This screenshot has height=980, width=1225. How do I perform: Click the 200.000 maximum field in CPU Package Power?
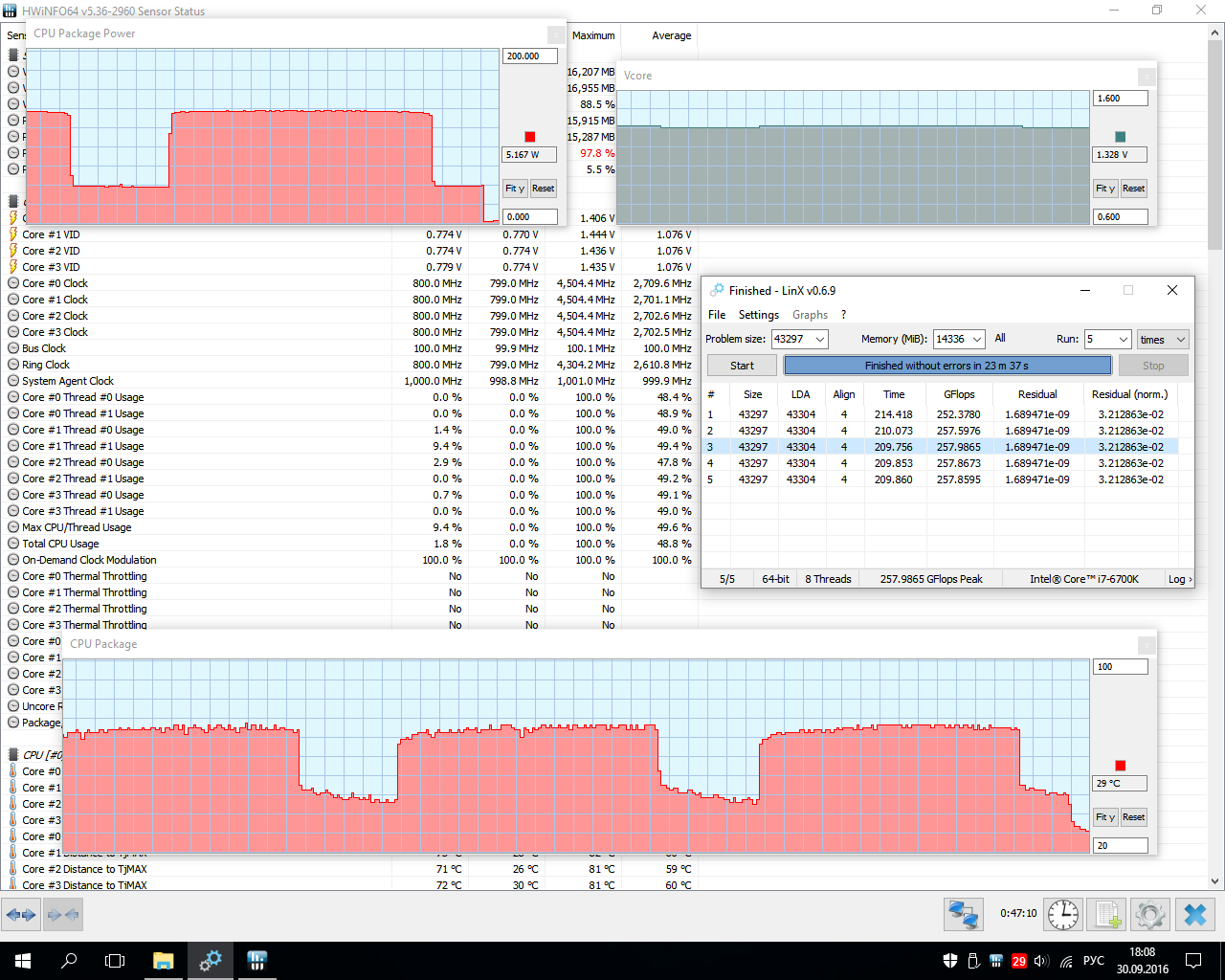click(x=530, y=56)
